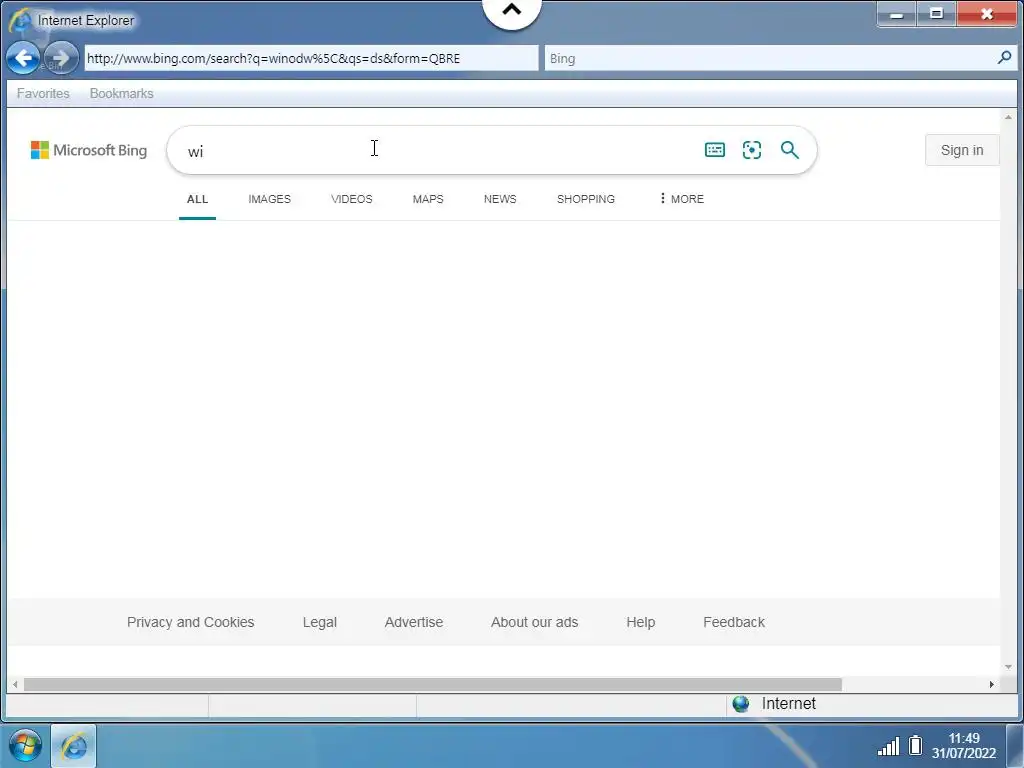Click the horizontal scrollbar left arrow

point(15,684)
